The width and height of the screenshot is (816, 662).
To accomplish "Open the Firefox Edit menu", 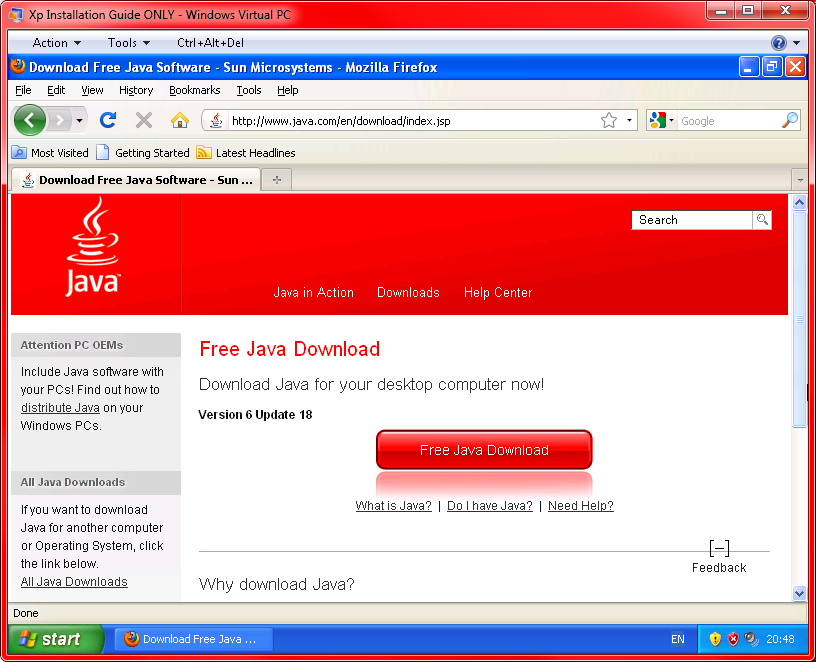I will [x=56, y=90].
